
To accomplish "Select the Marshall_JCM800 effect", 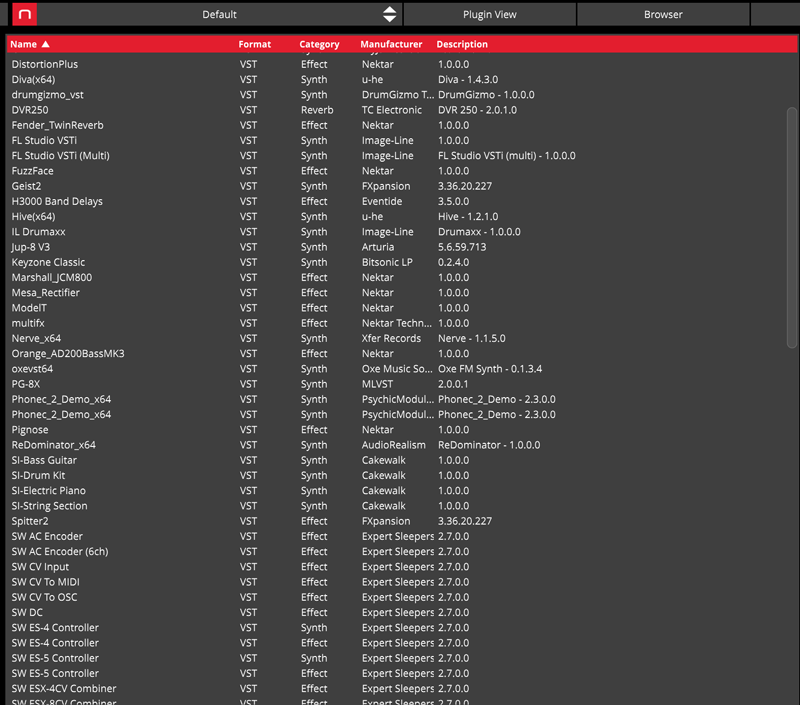I will click(402, 278).
